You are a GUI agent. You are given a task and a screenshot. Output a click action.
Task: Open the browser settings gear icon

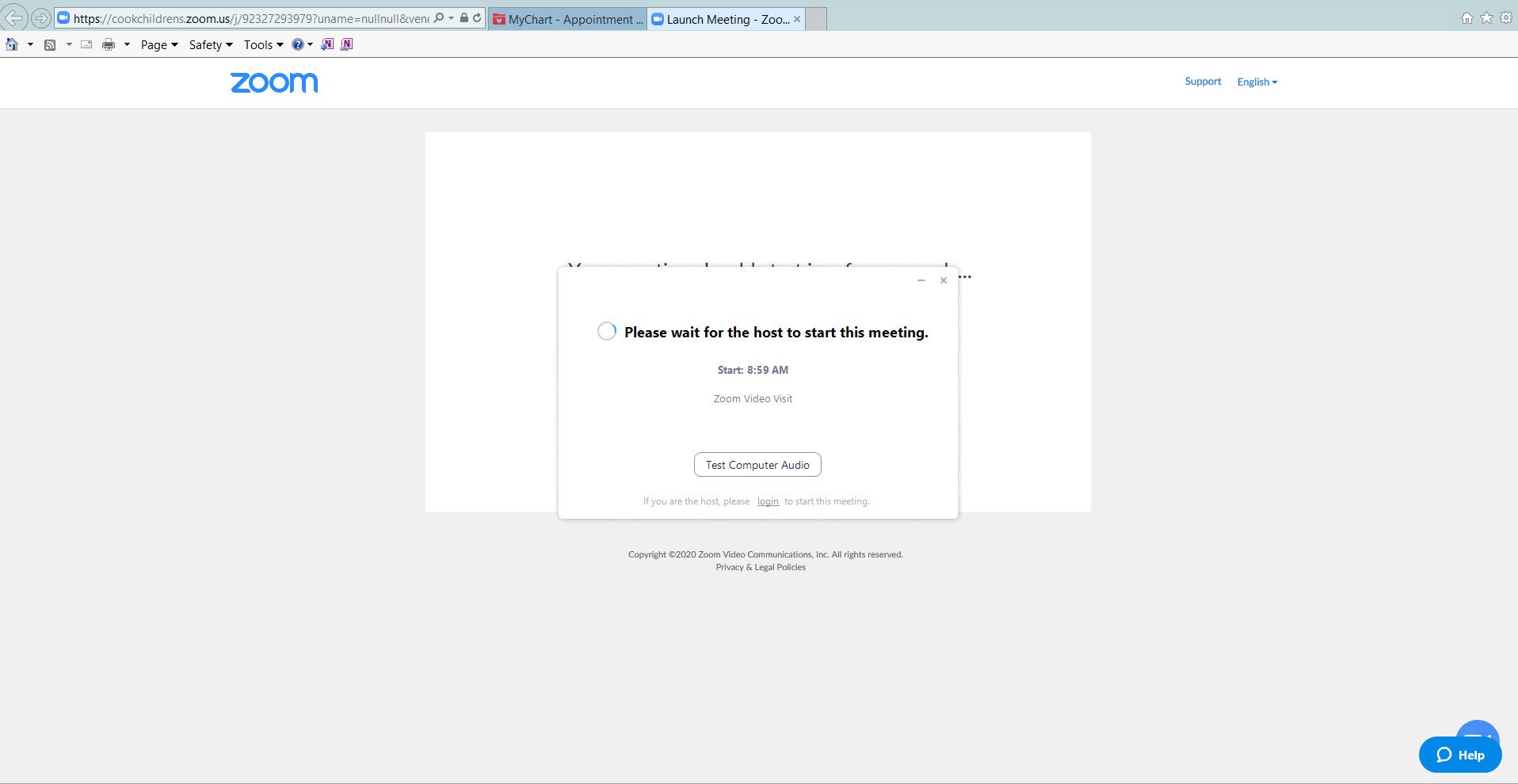pyautogui.click(x=1505, y=17)
